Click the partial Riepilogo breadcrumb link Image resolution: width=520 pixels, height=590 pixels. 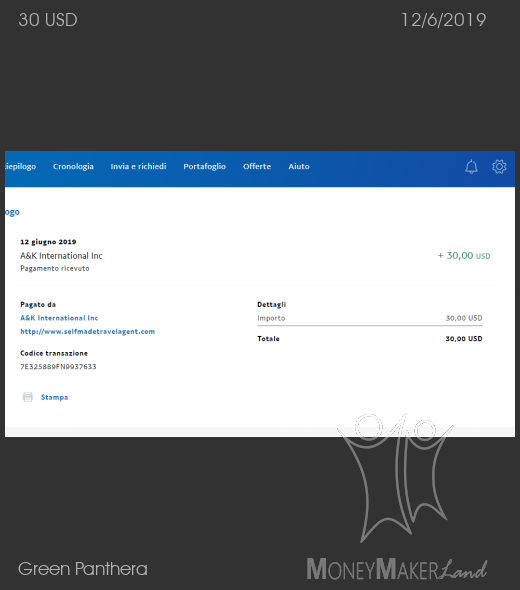pyautogui.click(x=12, y=212)
